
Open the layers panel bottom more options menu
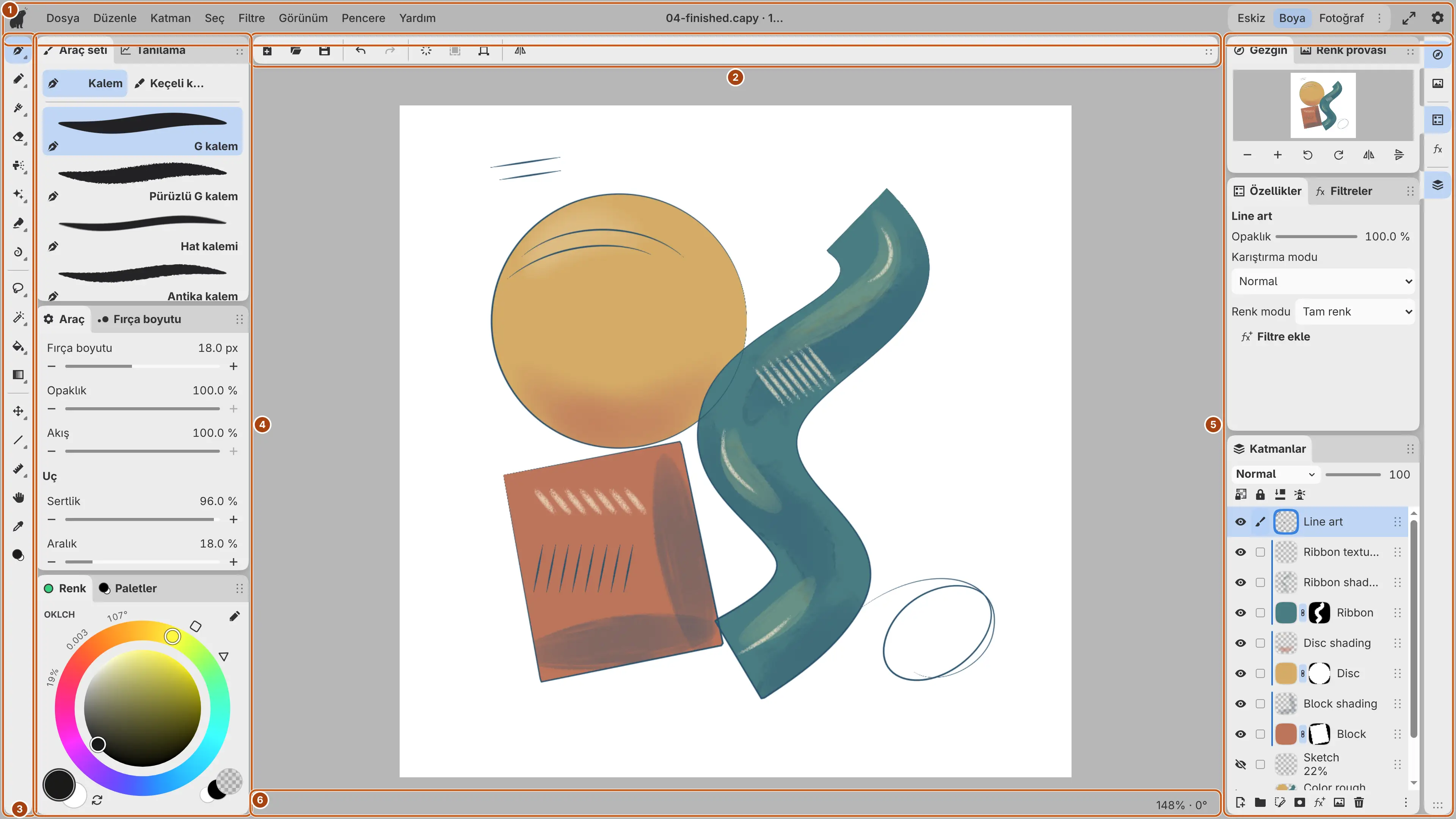coord(1406,803)
